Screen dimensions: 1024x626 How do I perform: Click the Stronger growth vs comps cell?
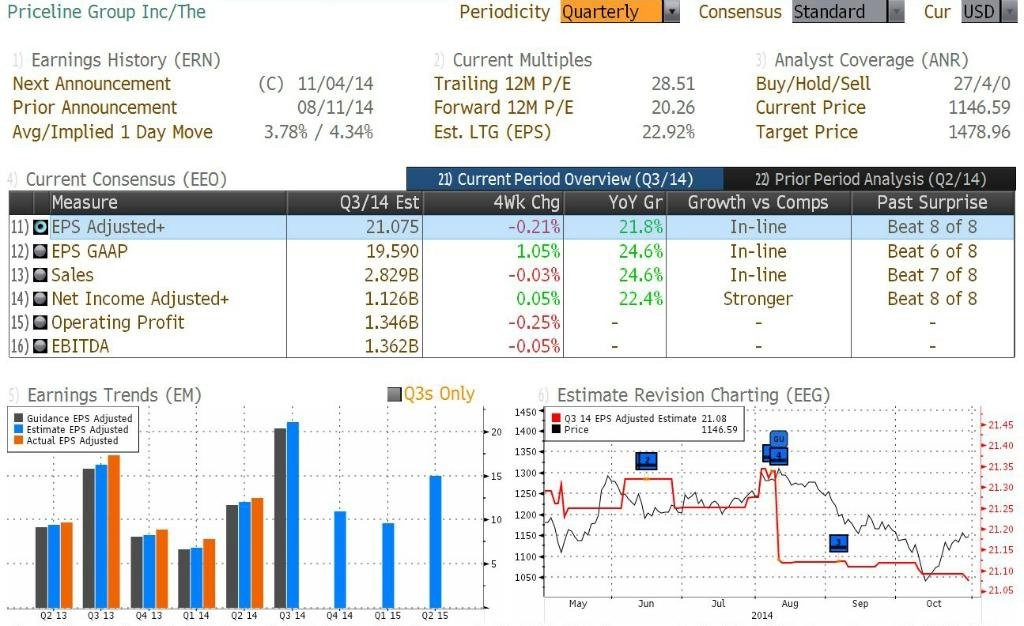pyautogui.click(x=758, y=299)
